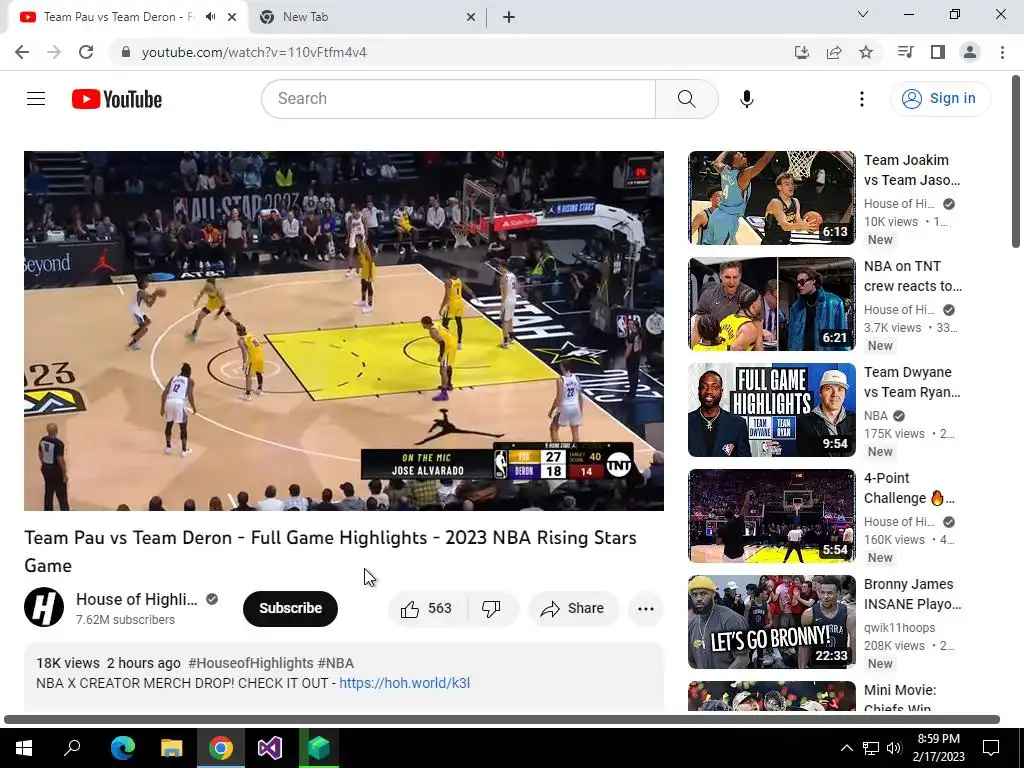Open House of Highlights channel avatar

click(44, 607)
